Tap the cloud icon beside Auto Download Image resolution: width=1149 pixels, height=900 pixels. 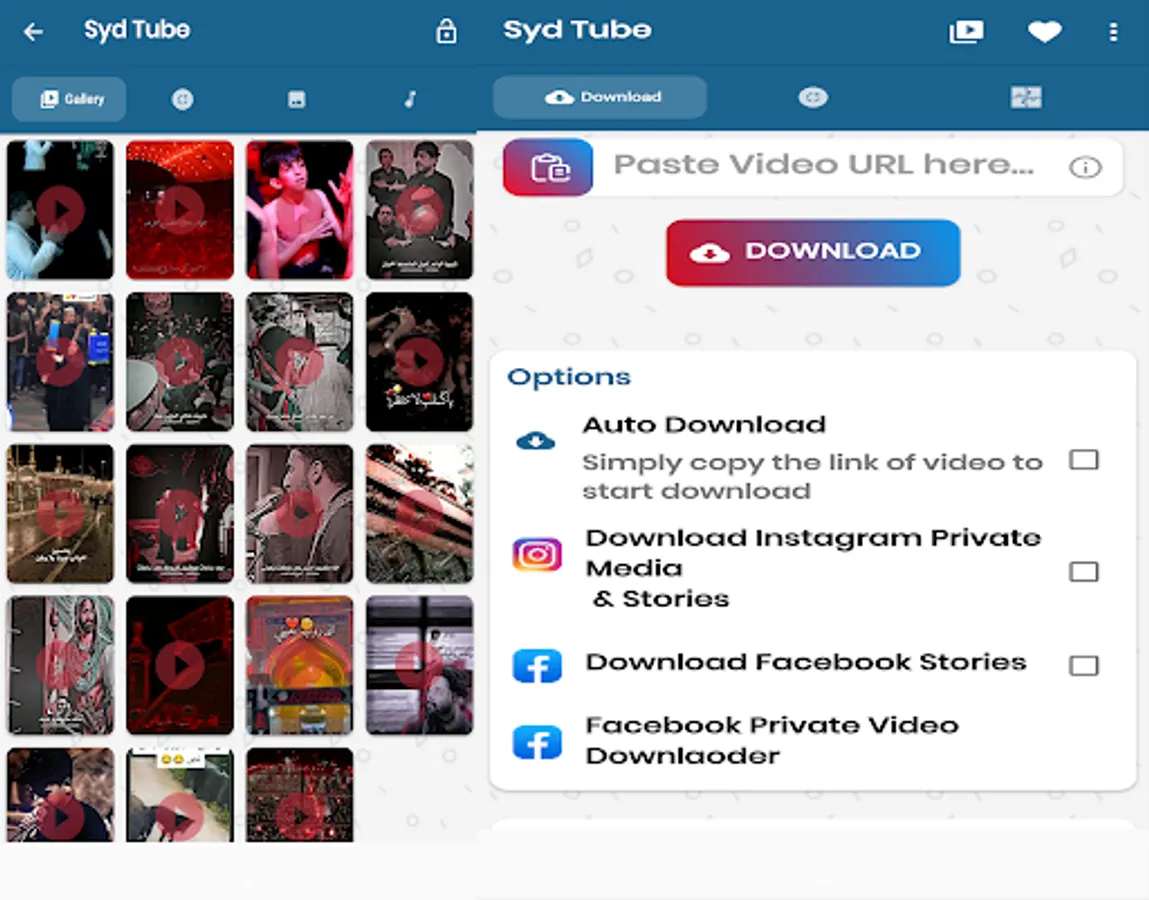coord(536,441)
